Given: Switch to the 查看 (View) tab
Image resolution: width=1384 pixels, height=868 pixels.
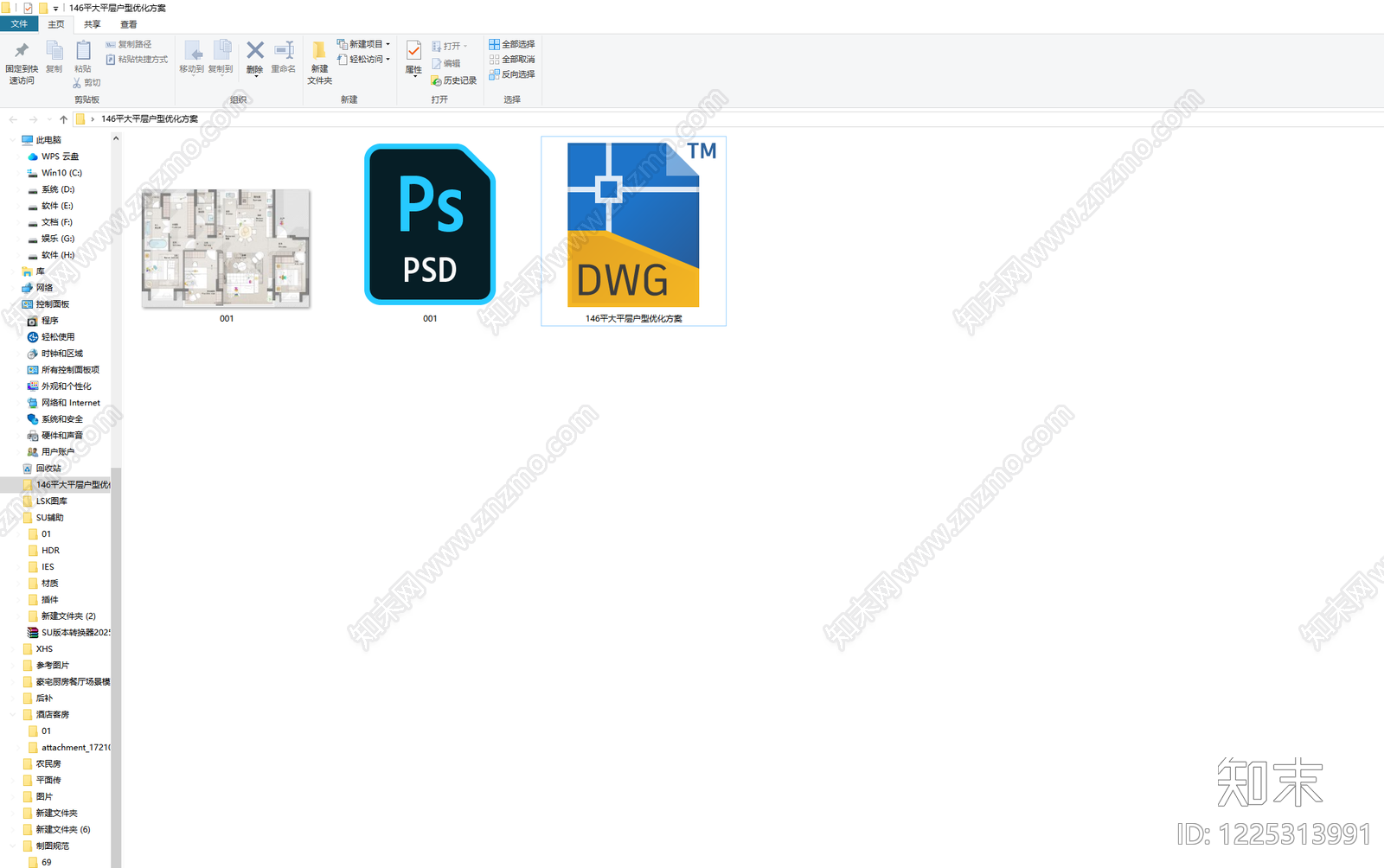Looking at the screenshot, I should coord(129,24).
